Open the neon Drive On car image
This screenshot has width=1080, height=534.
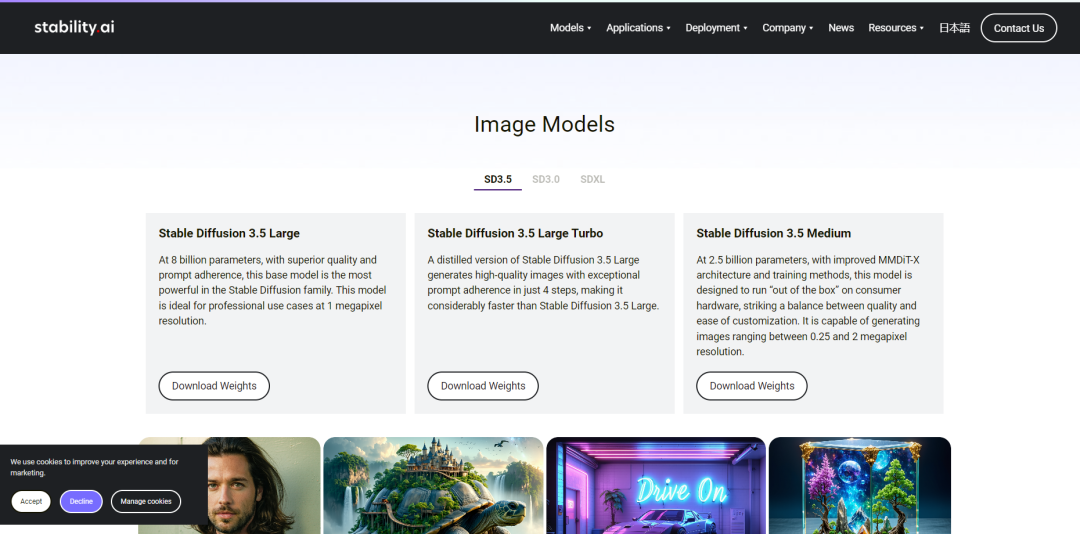(x=656, y=486)
